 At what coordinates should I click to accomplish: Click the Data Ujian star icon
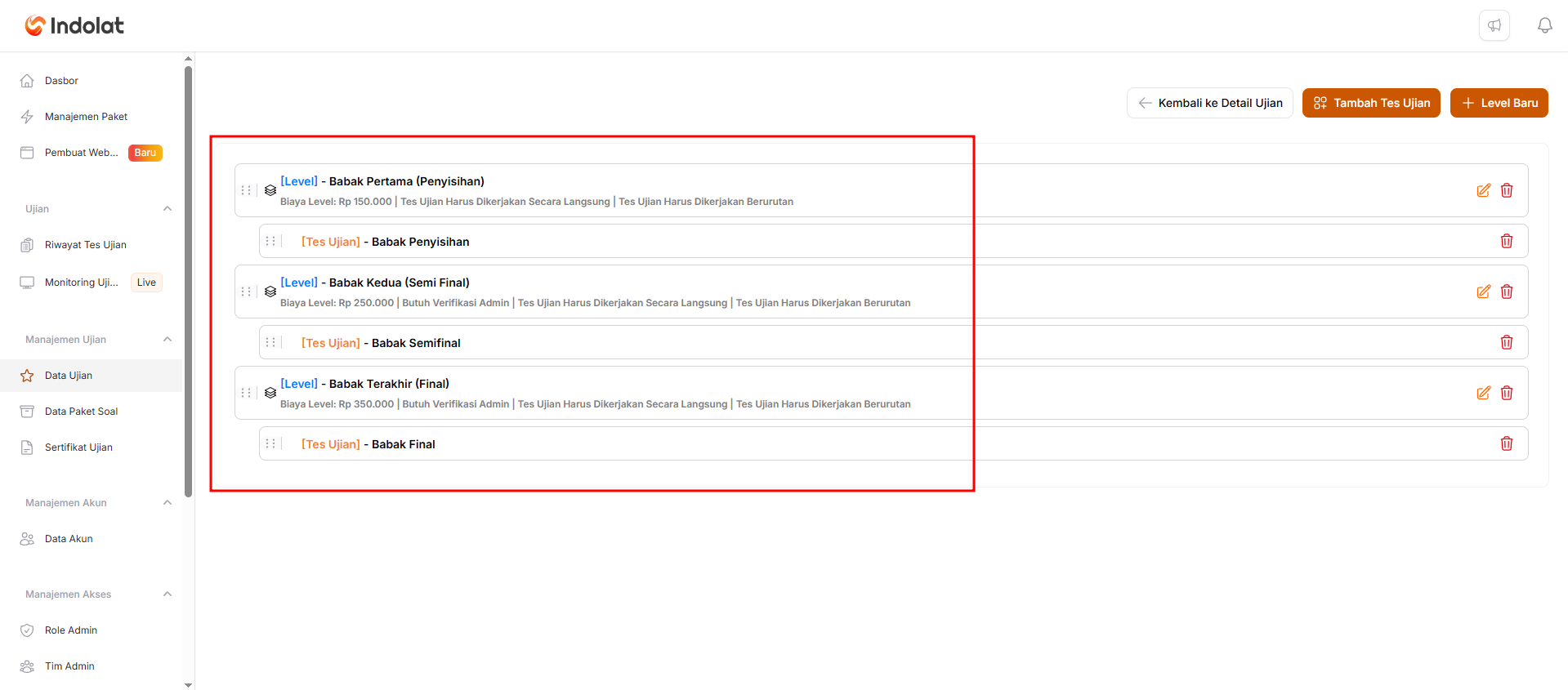point(27,376)
